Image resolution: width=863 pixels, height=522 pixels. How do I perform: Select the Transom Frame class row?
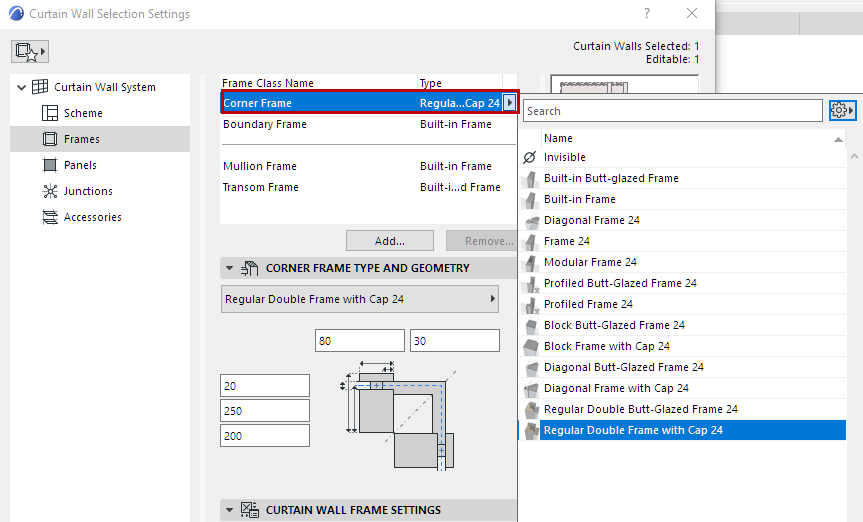368,187
